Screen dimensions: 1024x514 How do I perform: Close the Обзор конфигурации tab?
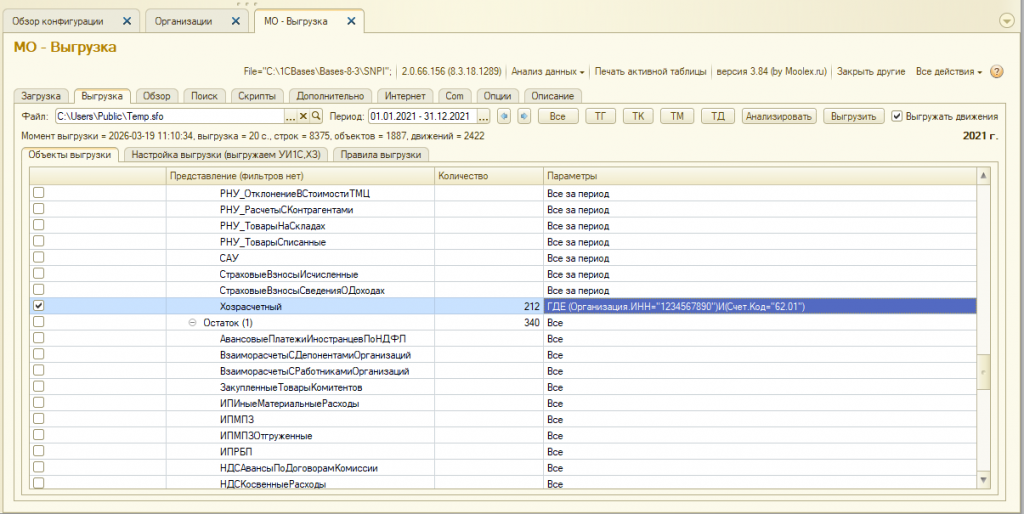(125, 21)
